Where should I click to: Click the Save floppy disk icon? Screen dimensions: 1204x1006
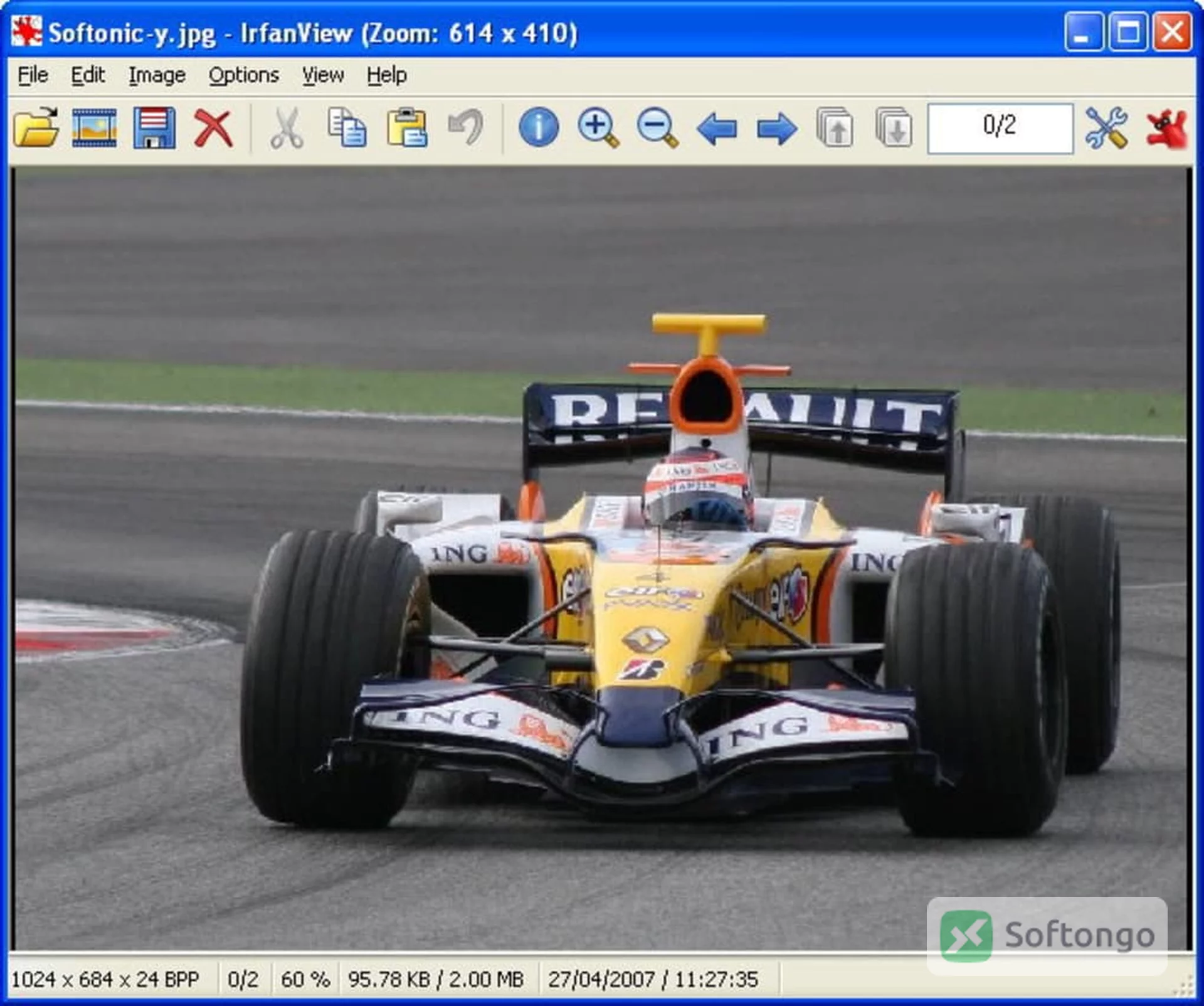(154, 128)
